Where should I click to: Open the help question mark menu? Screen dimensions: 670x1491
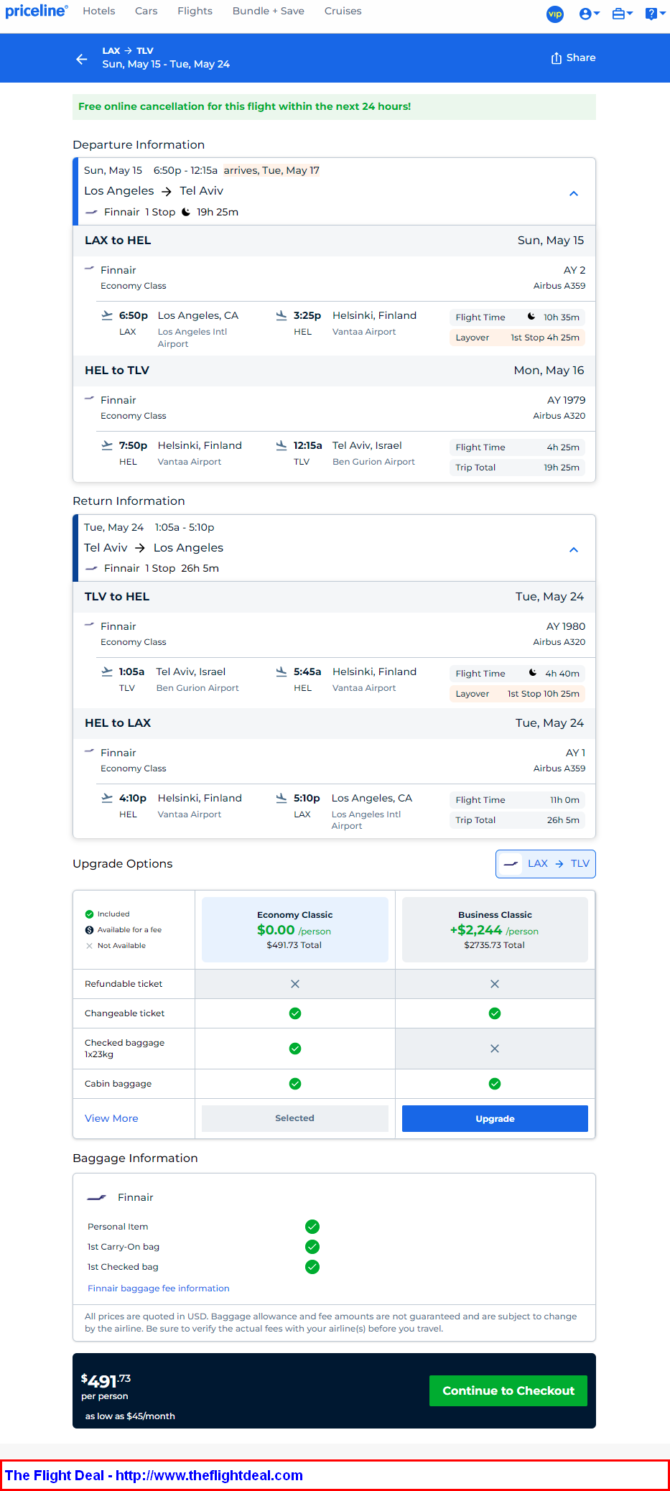tap(654, 14)
